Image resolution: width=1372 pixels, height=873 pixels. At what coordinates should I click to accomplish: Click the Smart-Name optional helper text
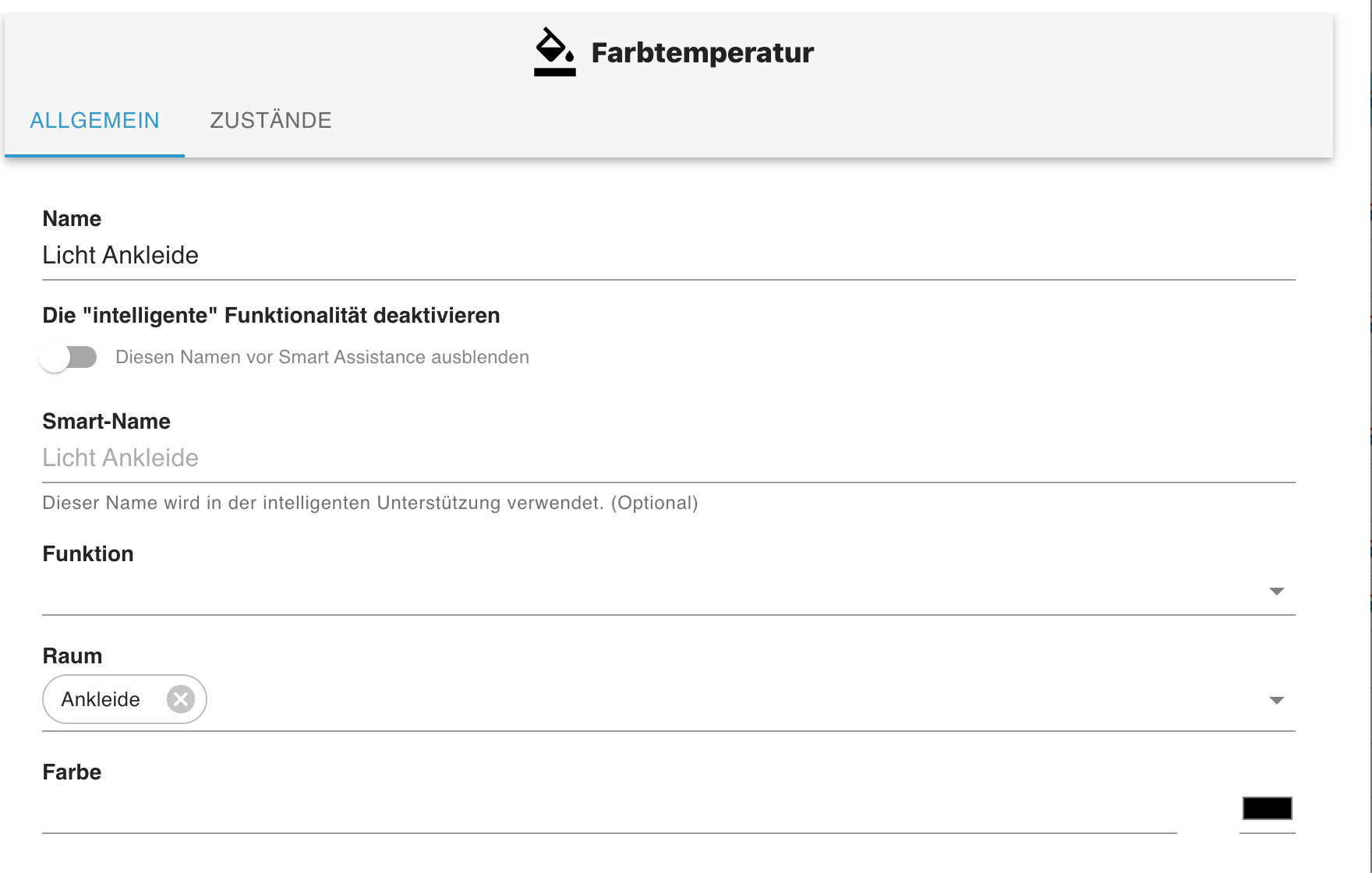click(x=370, y=503)
